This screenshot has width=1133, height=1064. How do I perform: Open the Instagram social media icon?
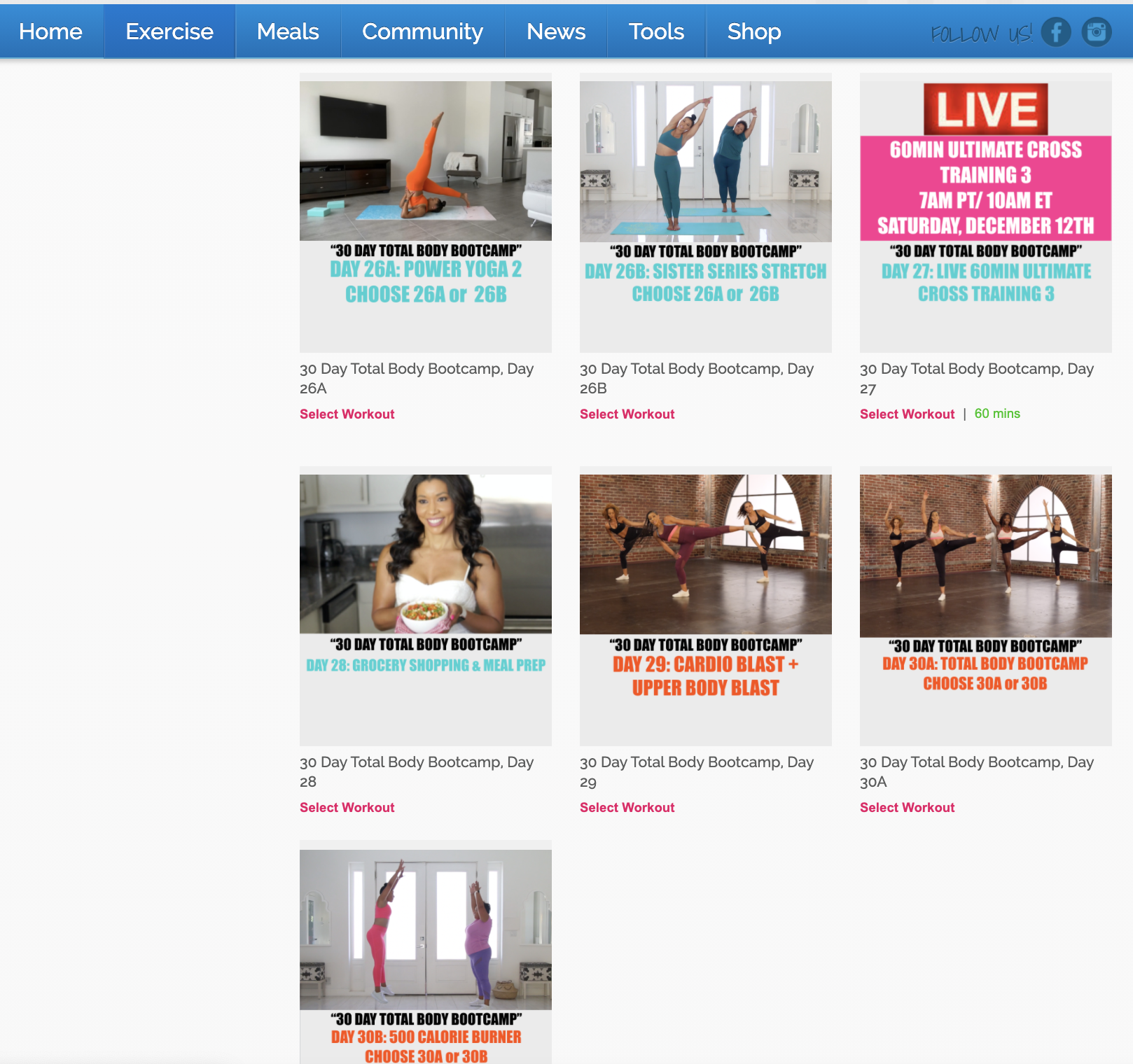[x=1097, y=31]
